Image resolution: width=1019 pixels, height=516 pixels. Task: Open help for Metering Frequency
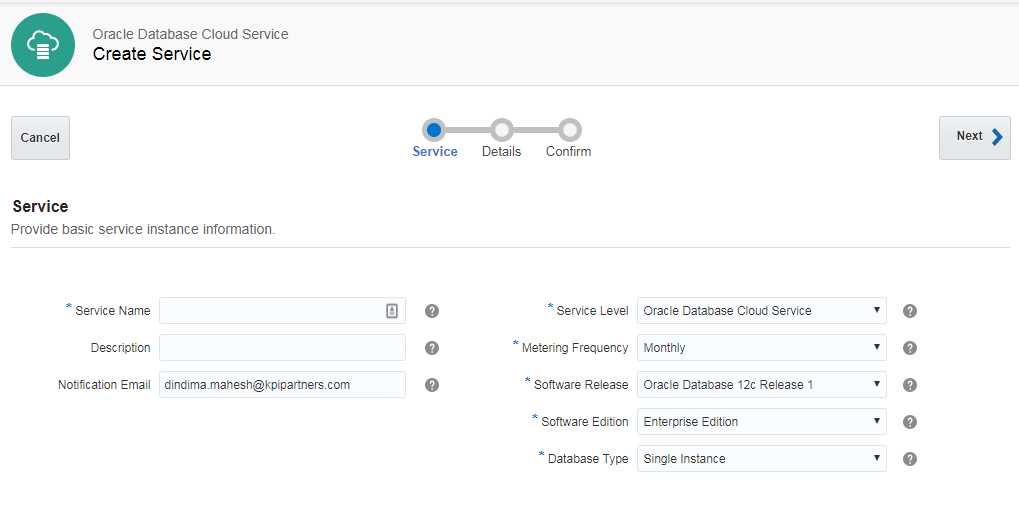tap(910, 348)
